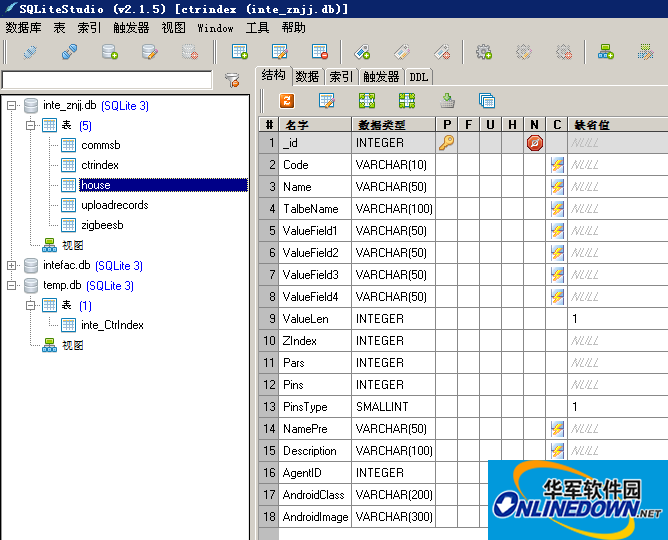Screen dimensions: 668x540
Task: Click the disconnect from database toolbar icon
Action: pyautogui.click(x=69, y=52)
